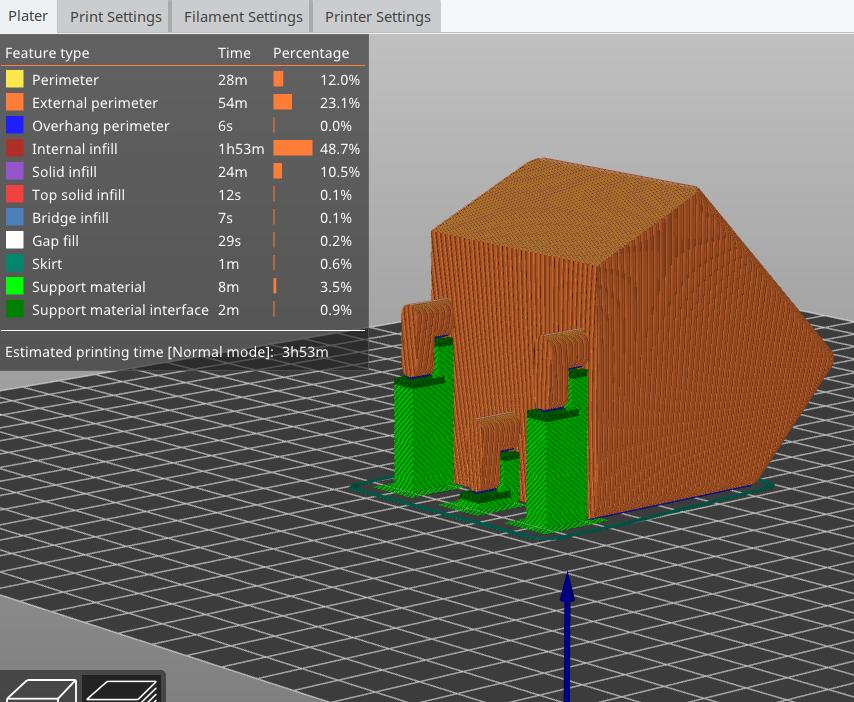The image size is (854, 702).
Task: Click the '1h53m' Internal infill time
Action: (x=241, y=149)
